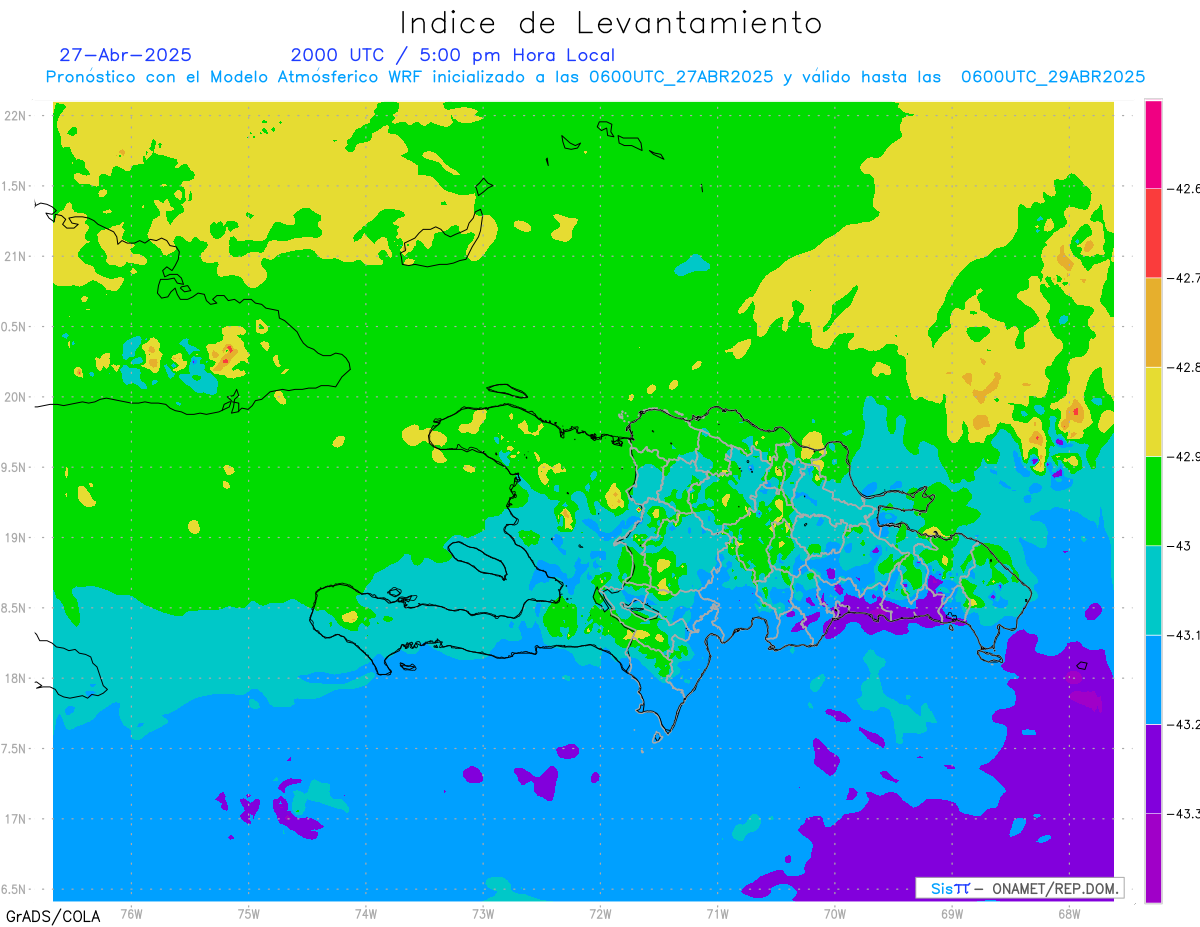Click the 'Pronóstico con el Modelo Atmósferico WRF' line
The width and height of the screenshot is (1200, 927).
coord(595,77)
